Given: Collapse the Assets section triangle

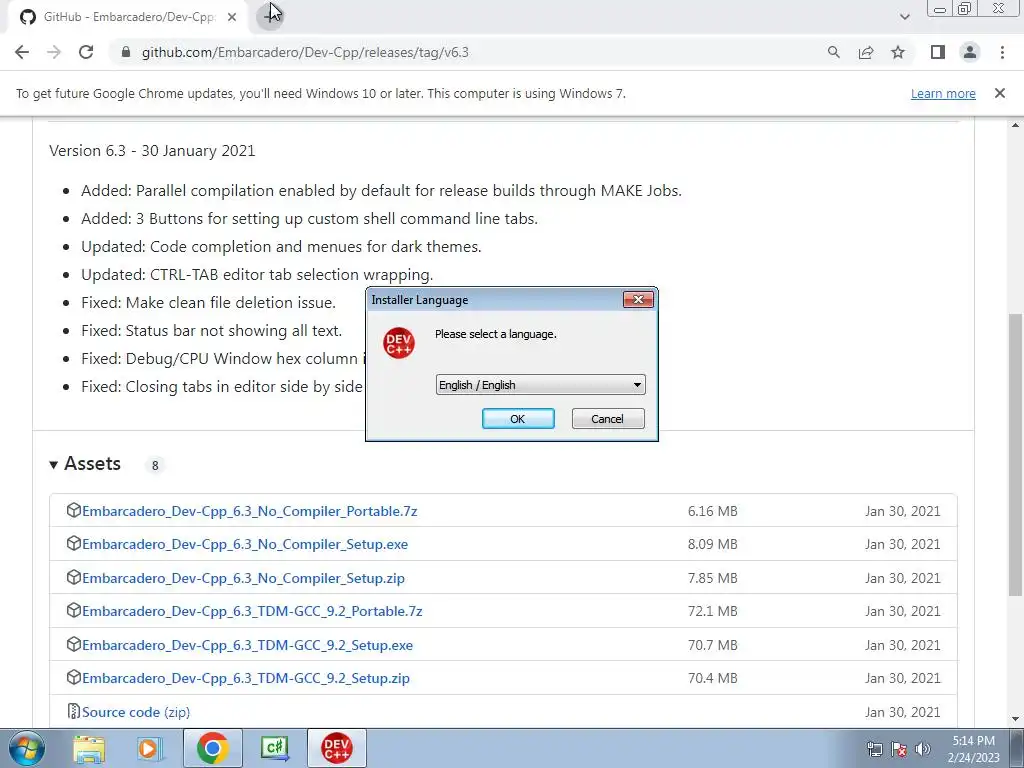Looking at the screenshot, I should pos(54,465).
